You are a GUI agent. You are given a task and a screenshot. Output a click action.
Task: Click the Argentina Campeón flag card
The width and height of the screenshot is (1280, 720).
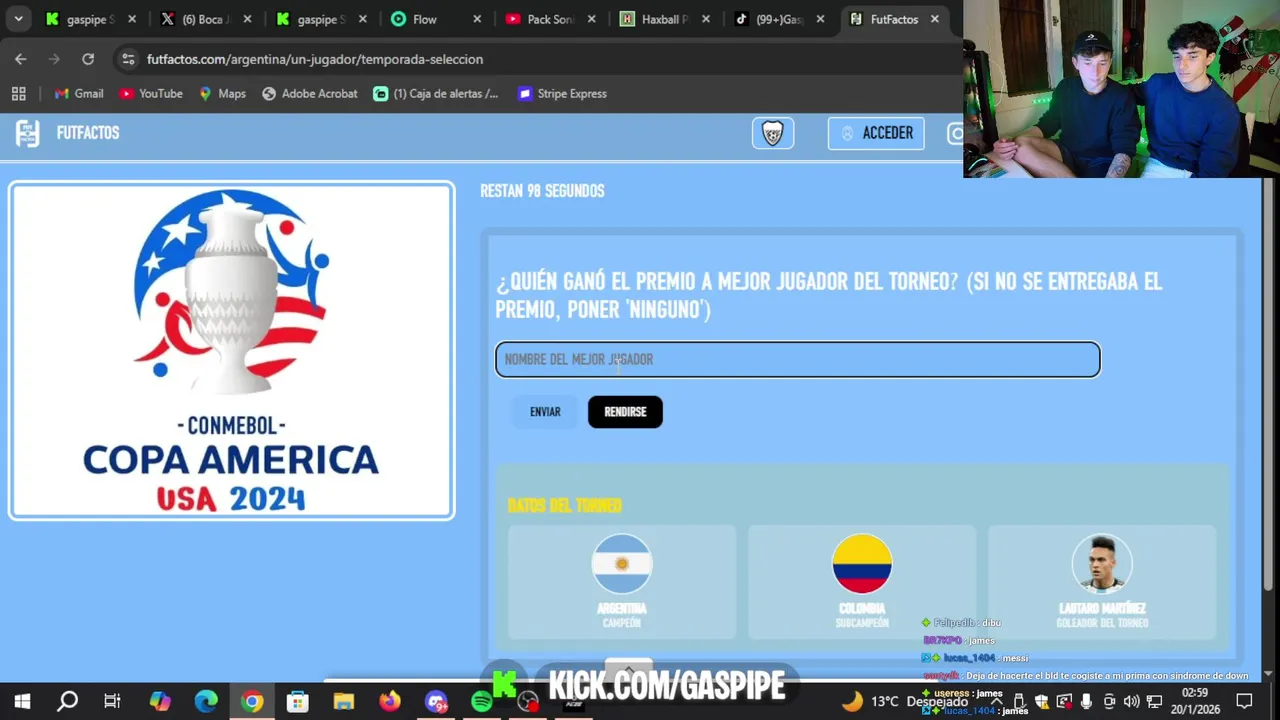click(622, 582)
